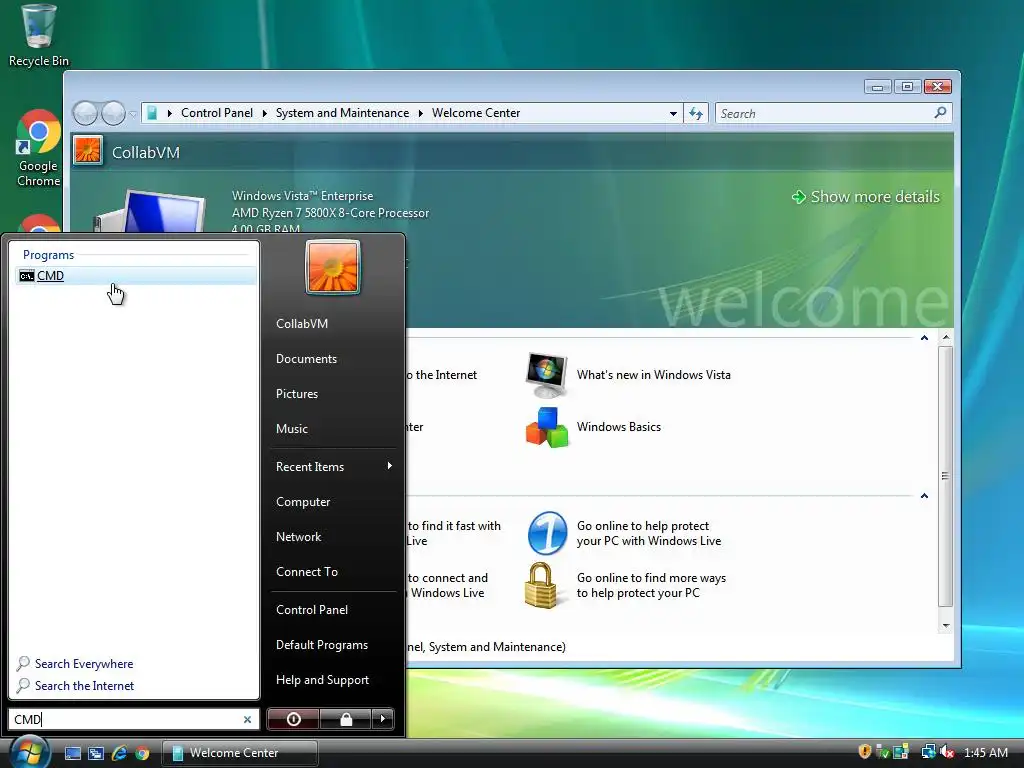
Task: Click the search magnifier icon
Action: tap(940, 113)
